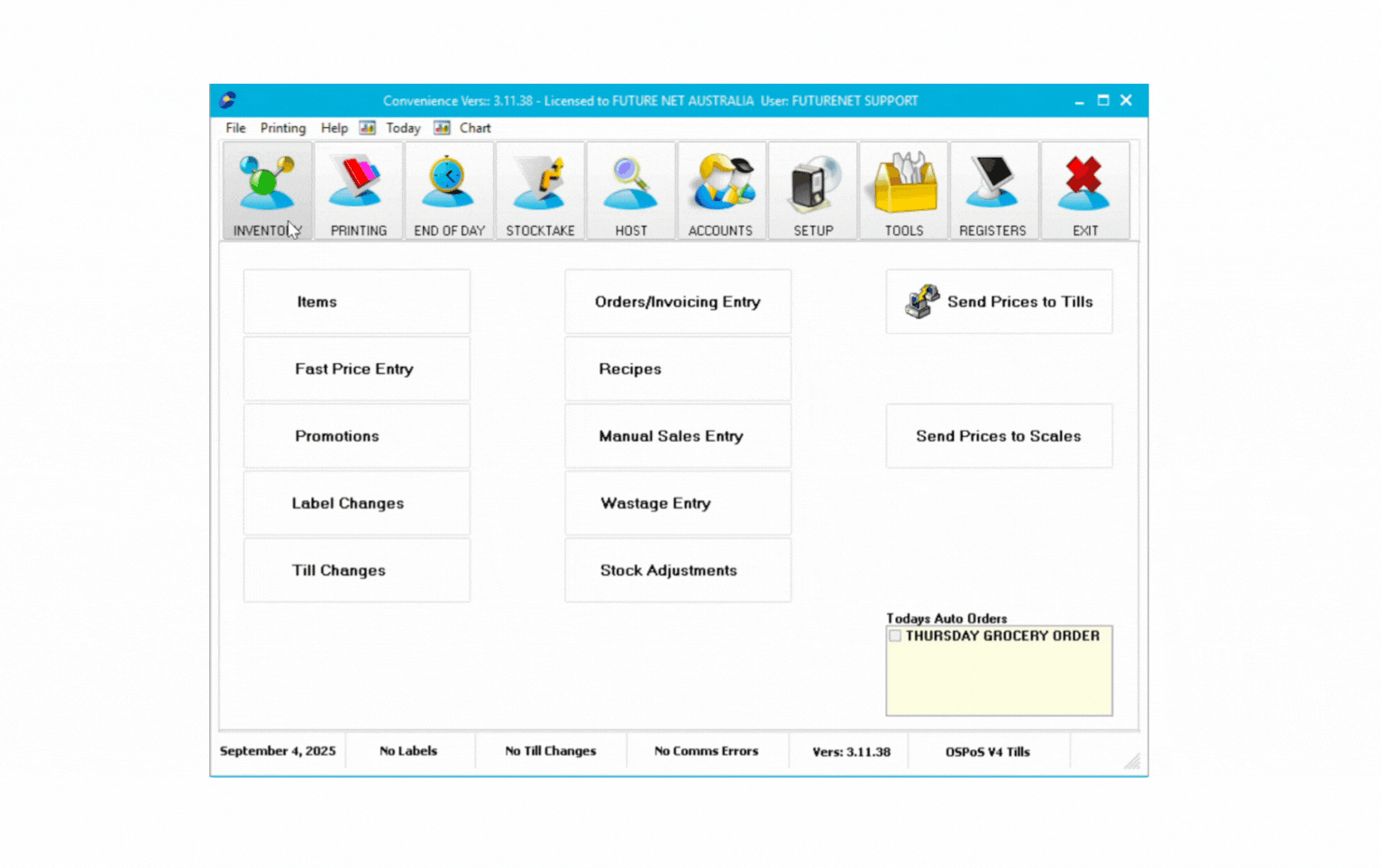Launch the Stocktake module
1381x868 pixels.
pyautogui.click(x=540, y=189)
